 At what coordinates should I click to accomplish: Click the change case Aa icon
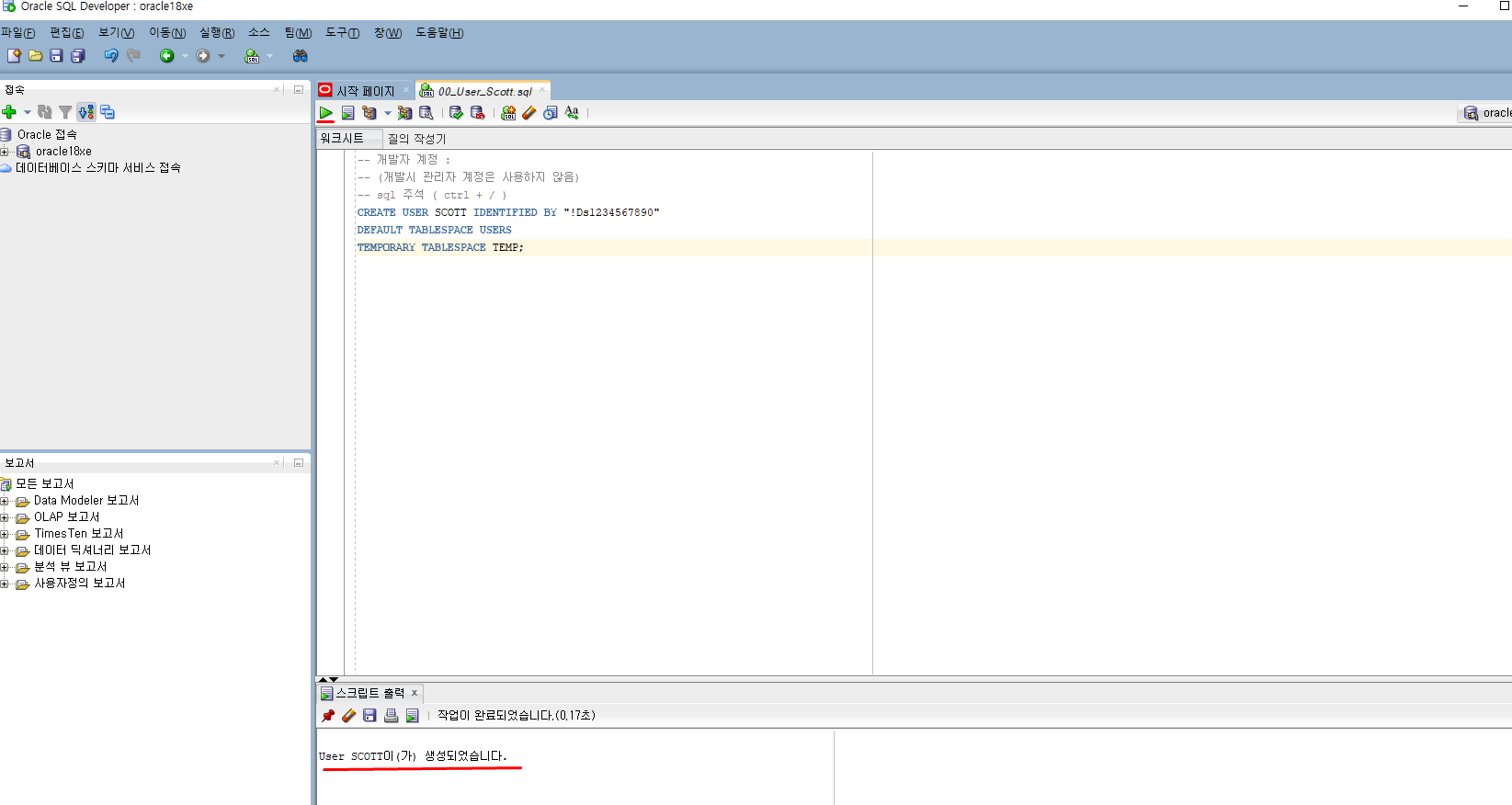(x=572, y=113)
